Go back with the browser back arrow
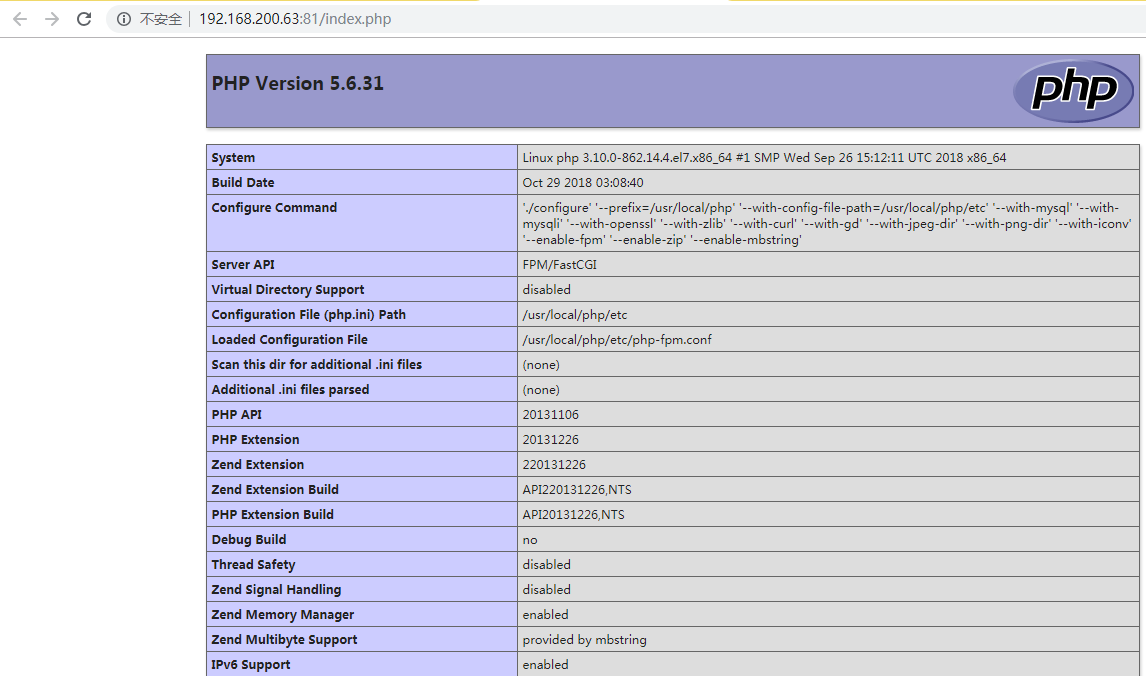Viewport: 1146px width, 676px height. [x=20, y=19]
